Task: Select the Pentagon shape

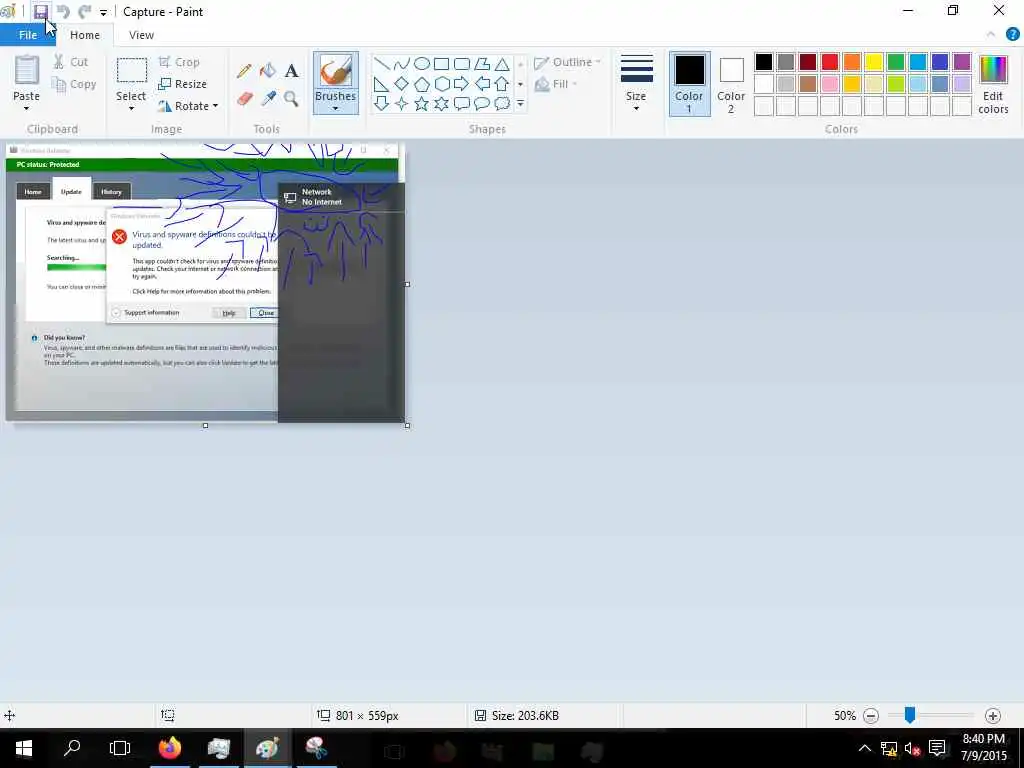Action: (422, 84)
